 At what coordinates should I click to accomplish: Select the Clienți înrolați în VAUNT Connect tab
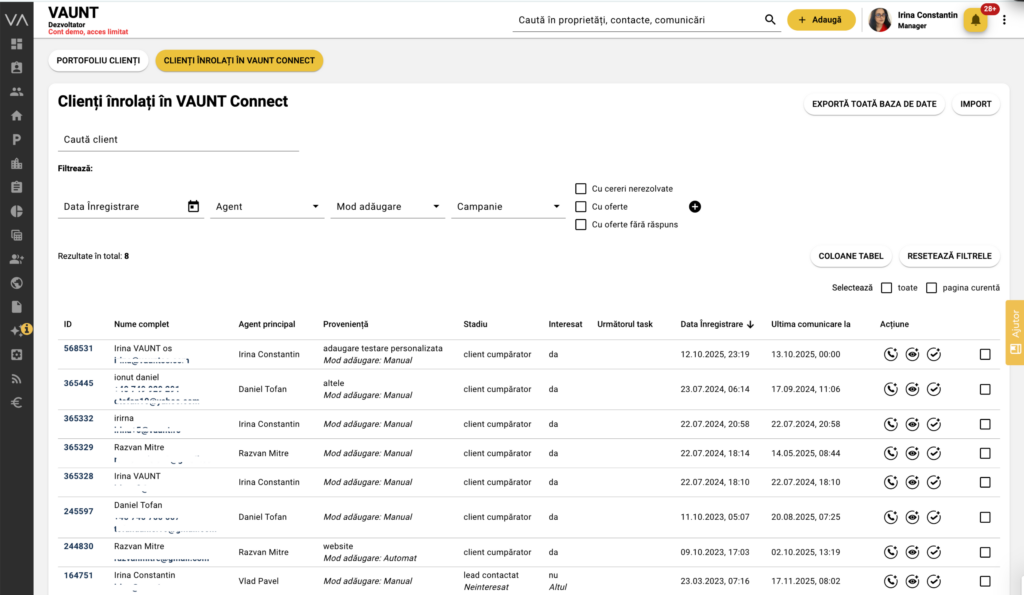click(x=239, y=61)
